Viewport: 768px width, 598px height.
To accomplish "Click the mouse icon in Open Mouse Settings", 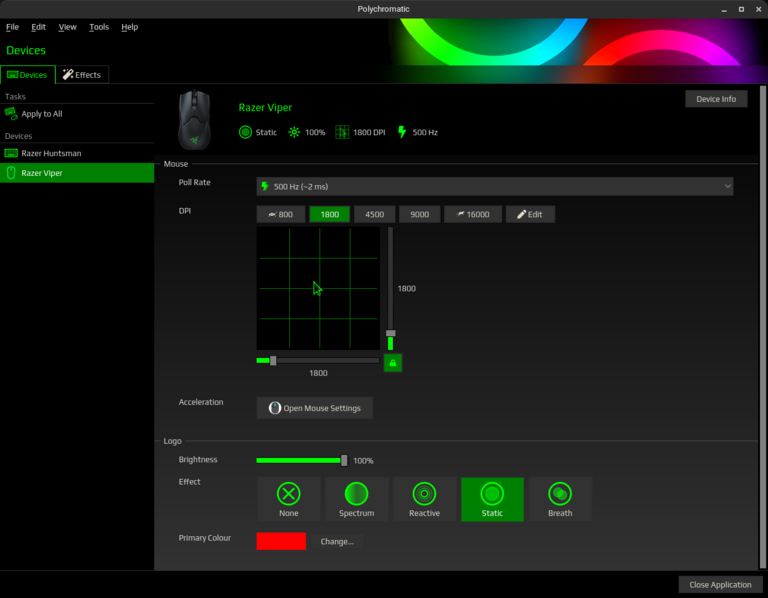I will pyautogui.click(x=275, y=408).
